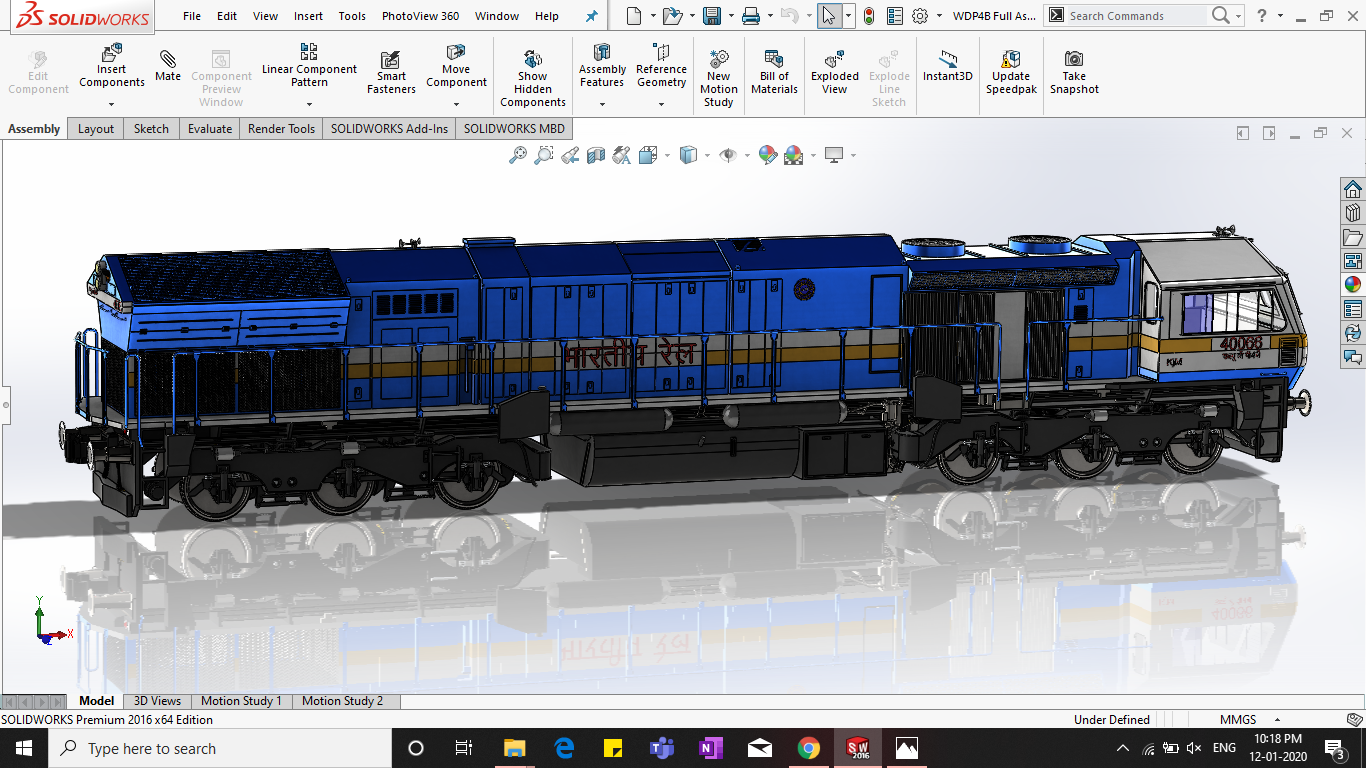This screenshot has width=1366, height=768.
Task: Open the File menu
Action: pos(192,16)
